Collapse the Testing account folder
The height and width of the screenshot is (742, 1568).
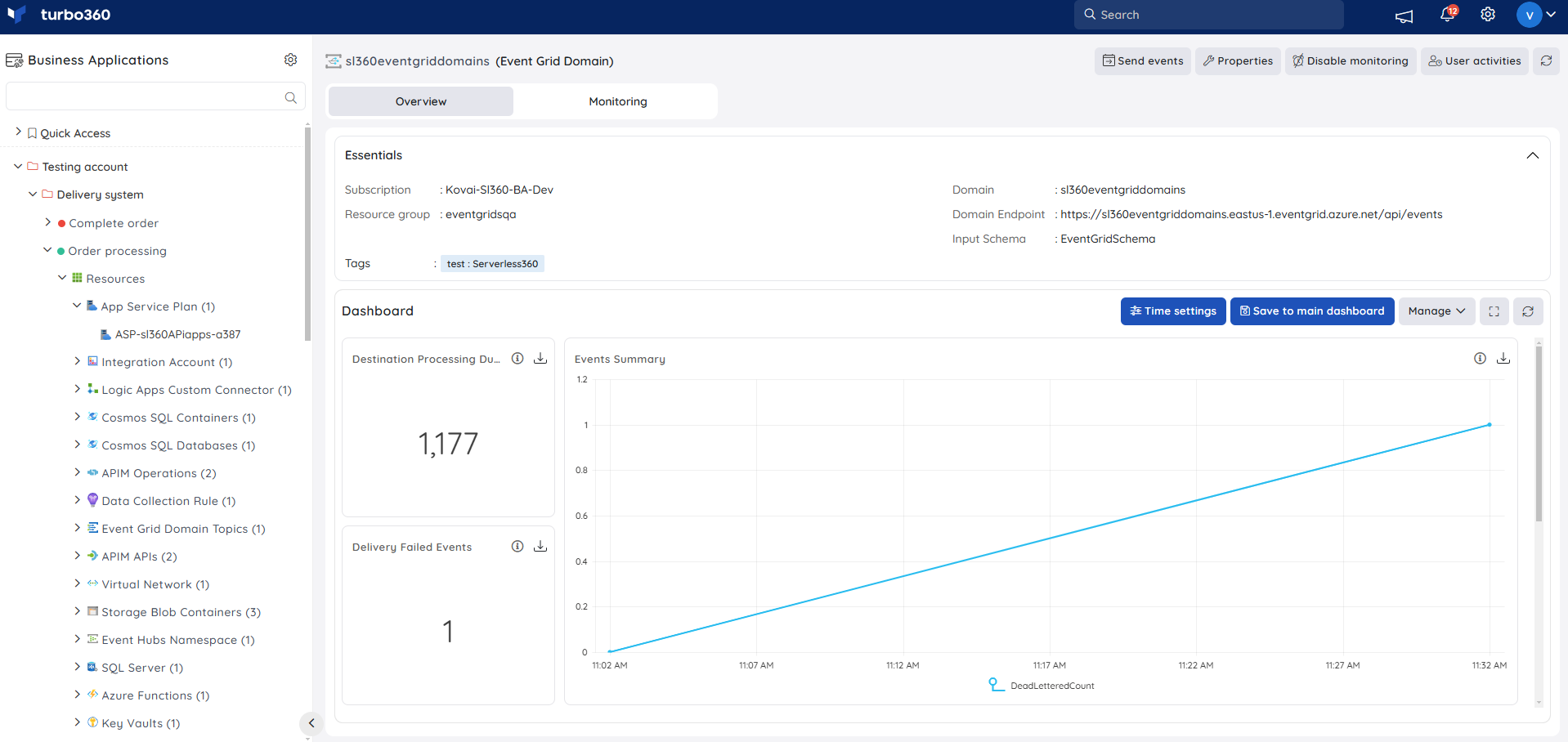(18, 166)
